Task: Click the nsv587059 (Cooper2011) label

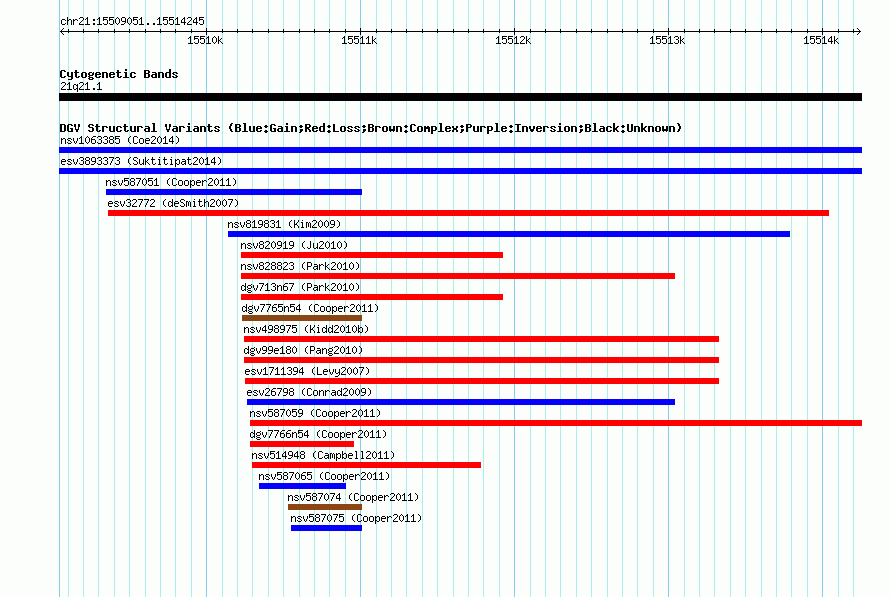Action: (315, 413)
